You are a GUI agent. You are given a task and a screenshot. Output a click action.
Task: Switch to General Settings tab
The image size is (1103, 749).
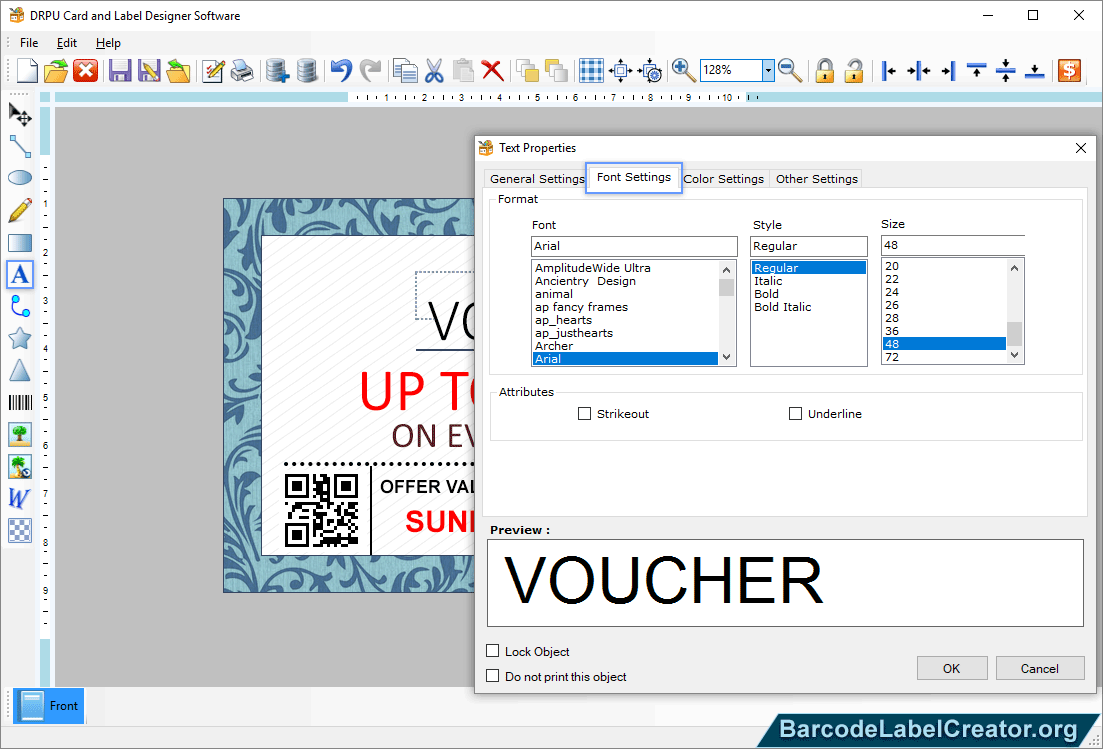click(x=537, y=179)
